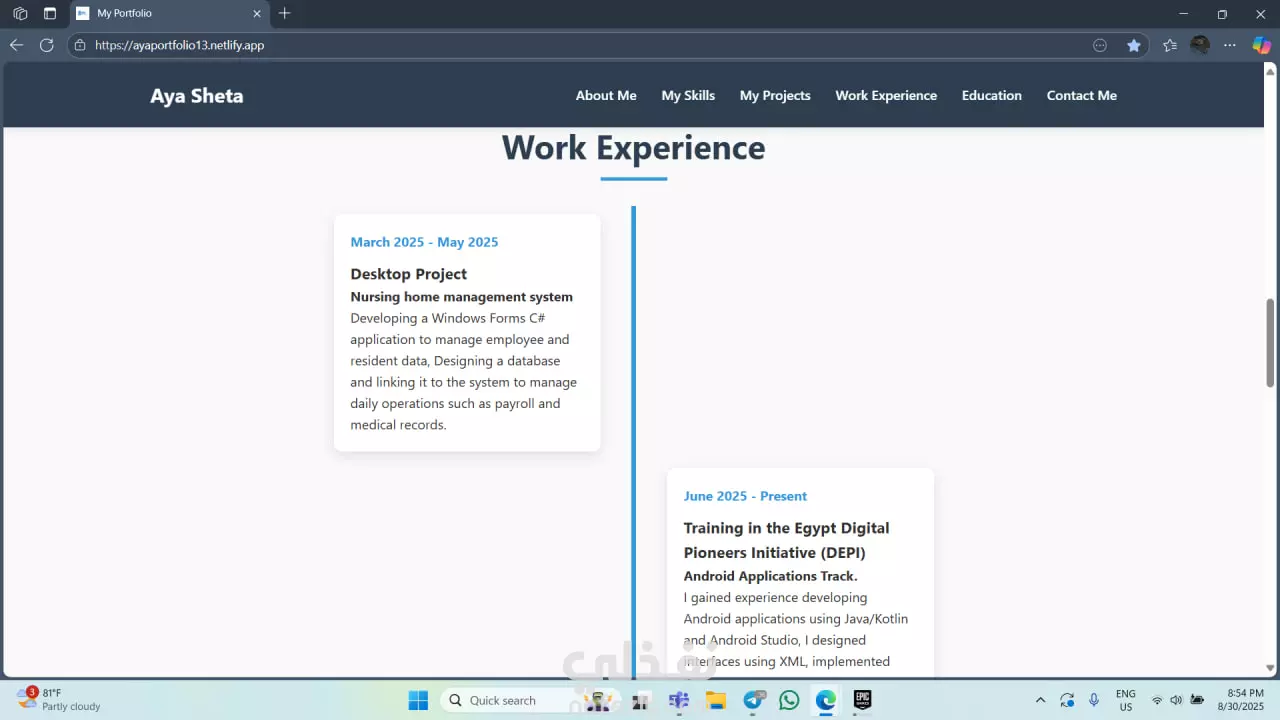This screenshot has height=720, width=1280.
Task: Open the tab actions menu icon
Action: [50, 14]
